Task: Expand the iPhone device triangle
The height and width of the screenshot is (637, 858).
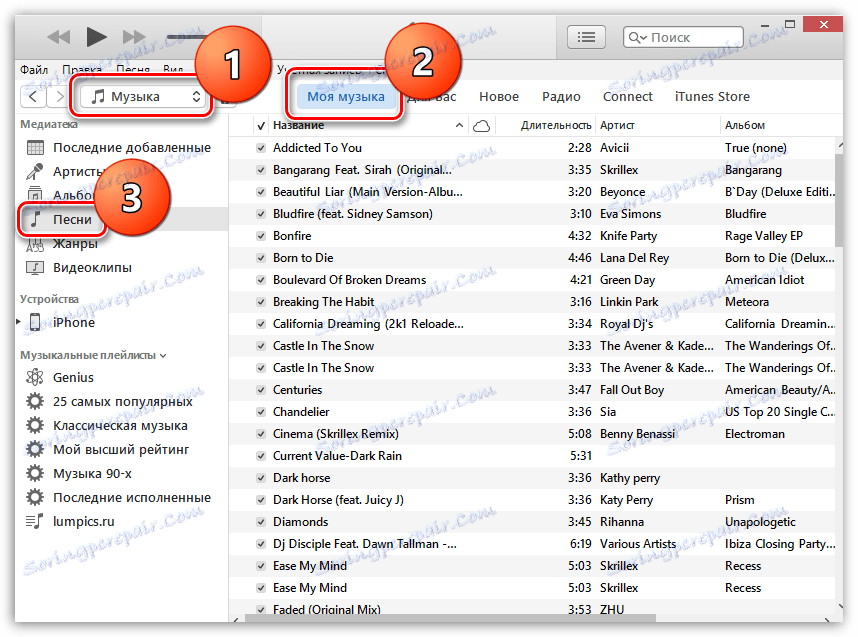Action: coord(18,322)
